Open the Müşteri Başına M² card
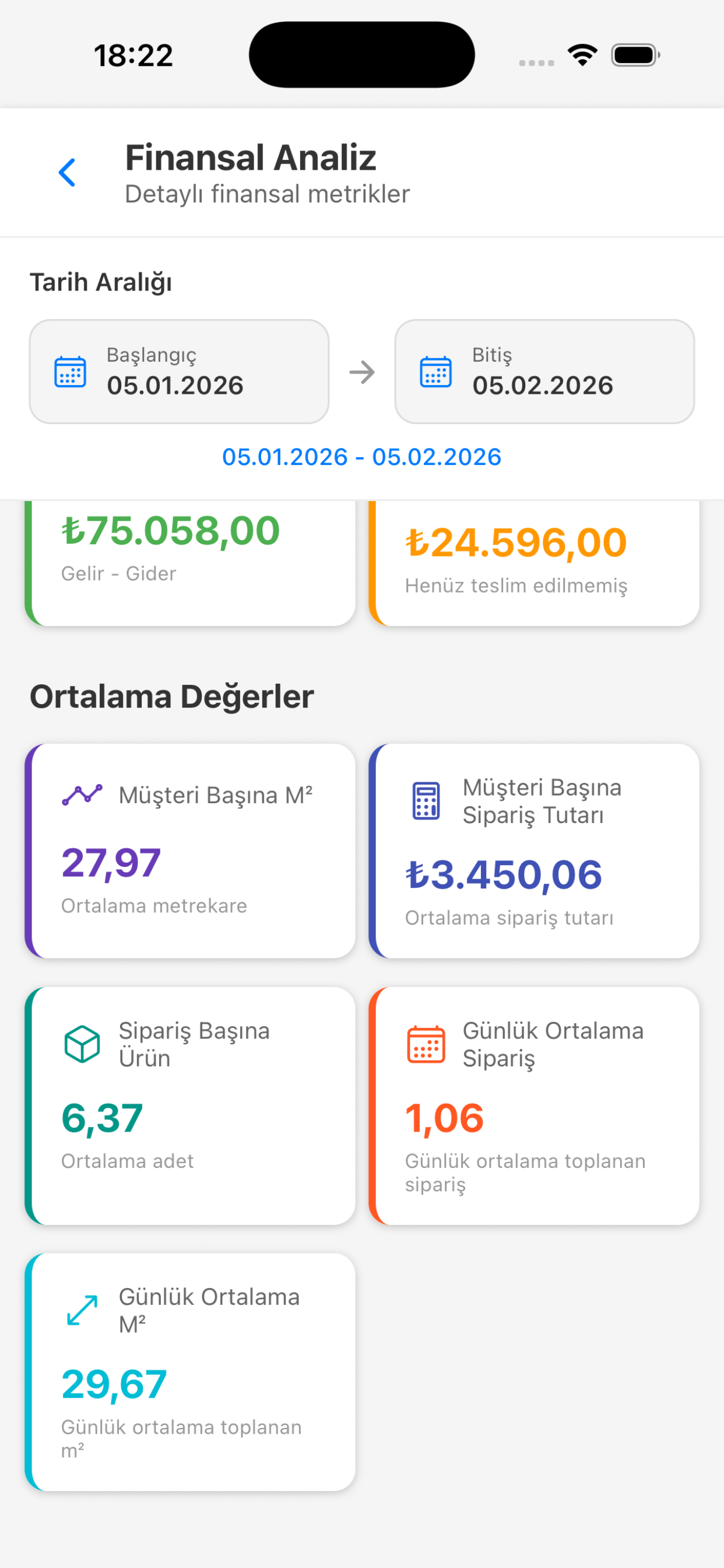The image size is (724, 1568). (190, 851)
